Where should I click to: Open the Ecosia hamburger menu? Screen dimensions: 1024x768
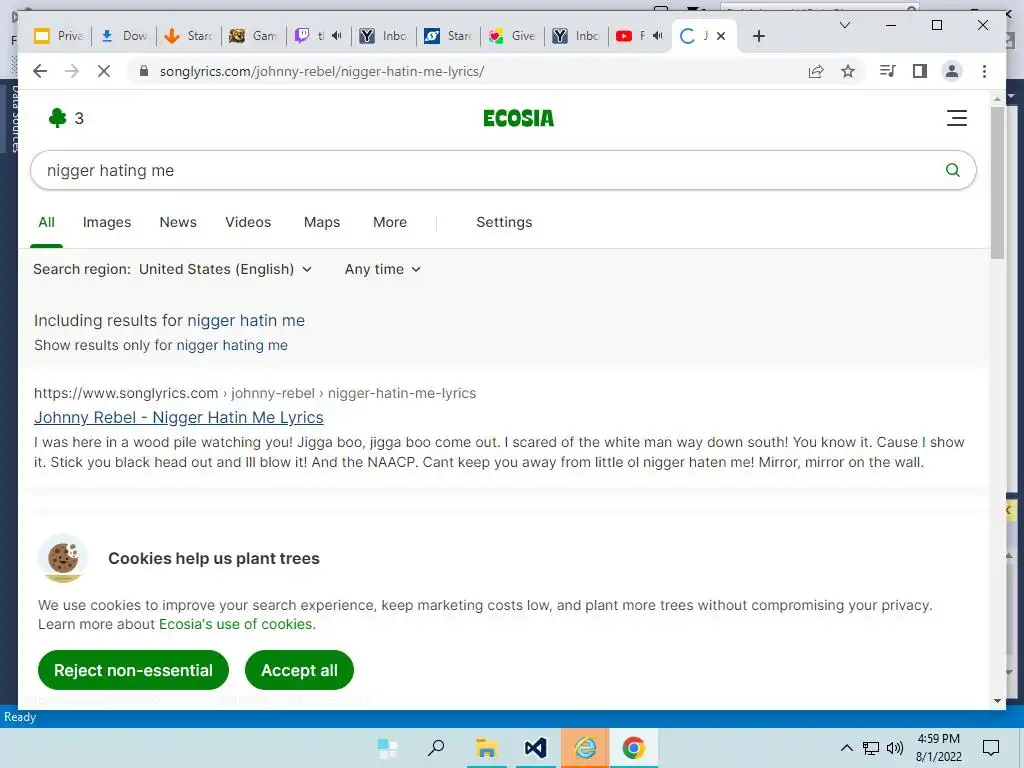pyautogui.click(x=957, y=118)
